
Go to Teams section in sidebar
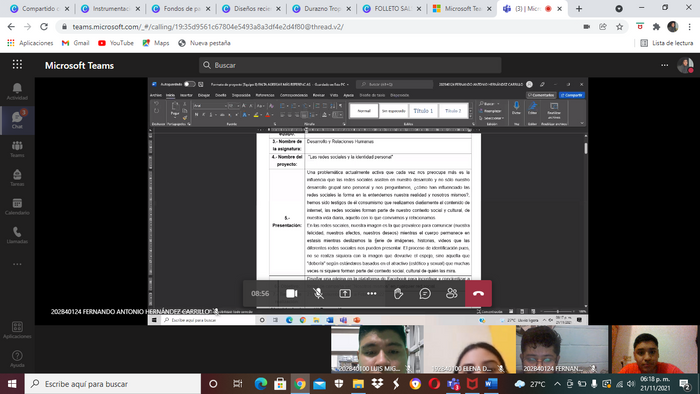tap(17, 149)
